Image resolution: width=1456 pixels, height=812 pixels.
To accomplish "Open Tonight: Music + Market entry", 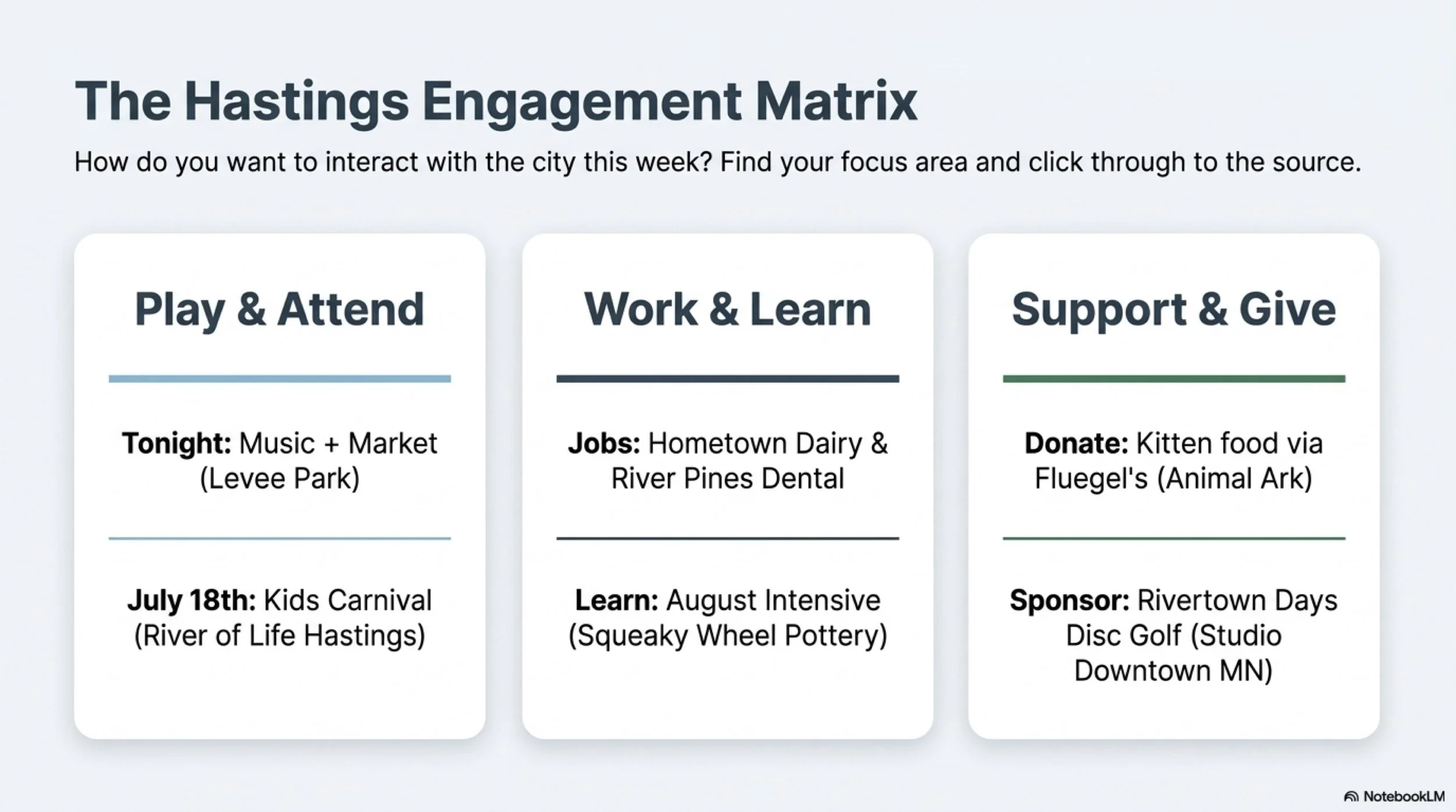I will 280,460.
